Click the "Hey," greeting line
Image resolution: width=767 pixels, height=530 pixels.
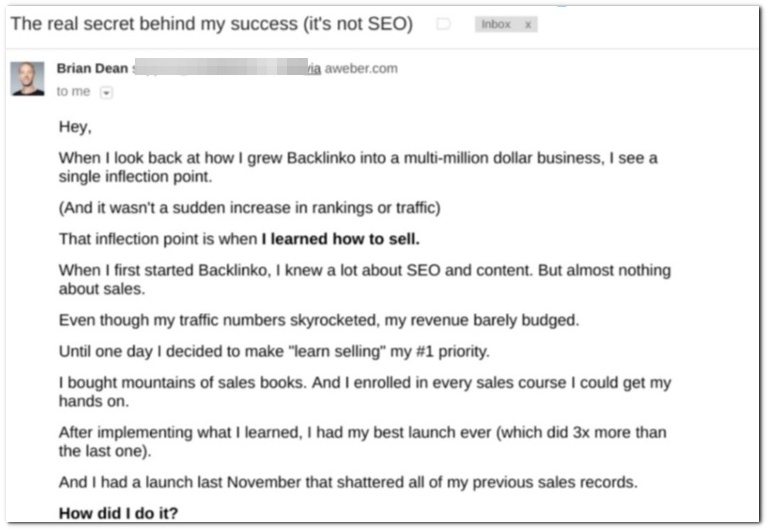click(x=75, y=127)
